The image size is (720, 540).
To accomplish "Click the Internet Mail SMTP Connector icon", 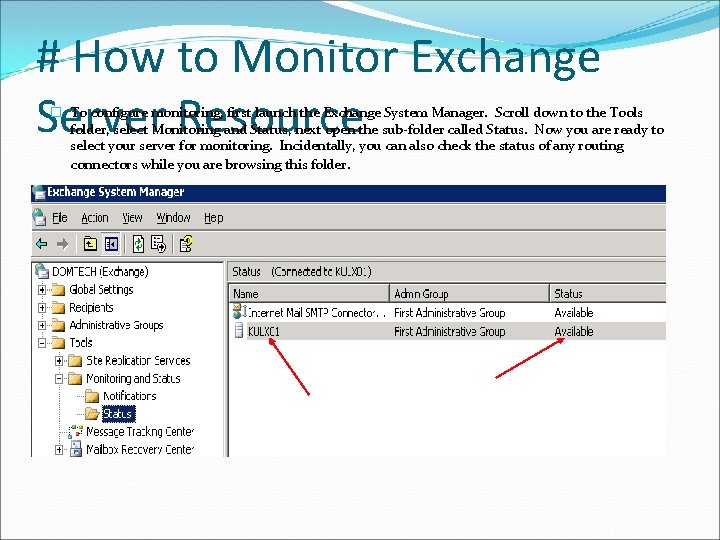I will [239, 312].
